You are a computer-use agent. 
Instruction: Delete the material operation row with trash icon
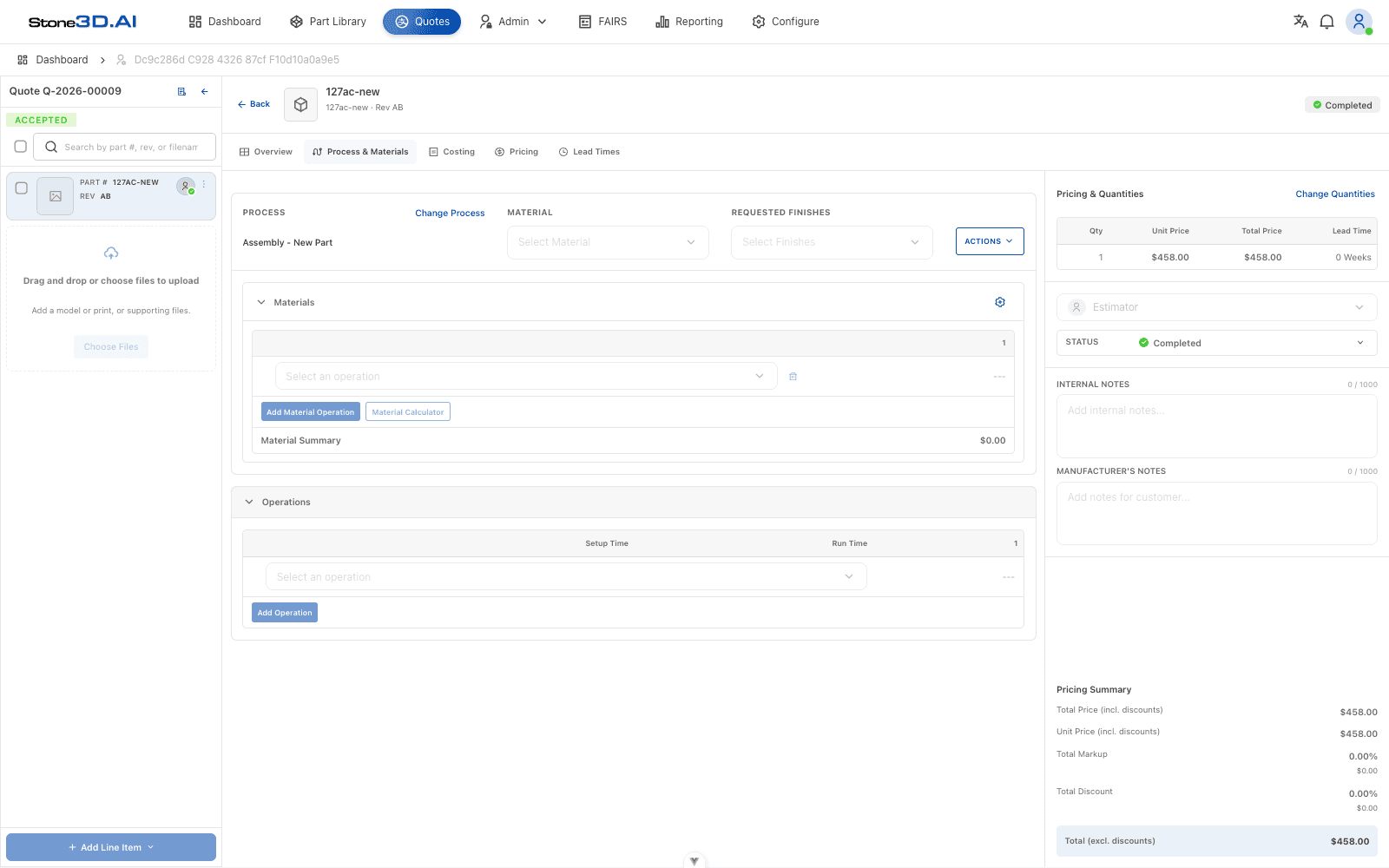coord(793,377)
